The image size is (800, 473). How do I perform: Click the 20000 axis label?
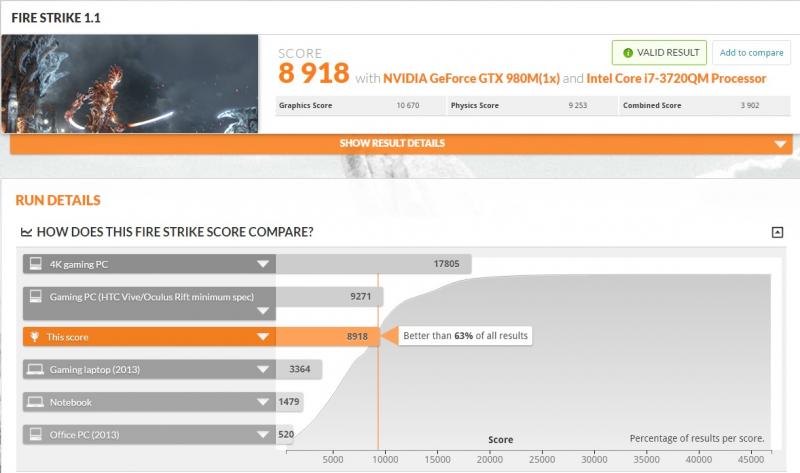coord(490,459)
